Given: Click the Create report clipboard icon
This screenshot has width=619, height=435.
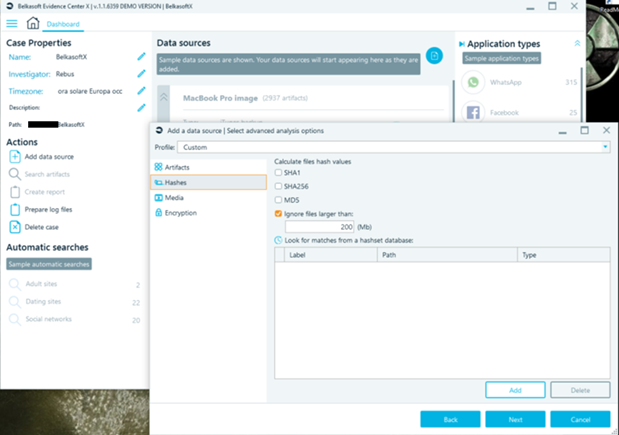Looking at the screenshot, I should (x=15, y=192).
